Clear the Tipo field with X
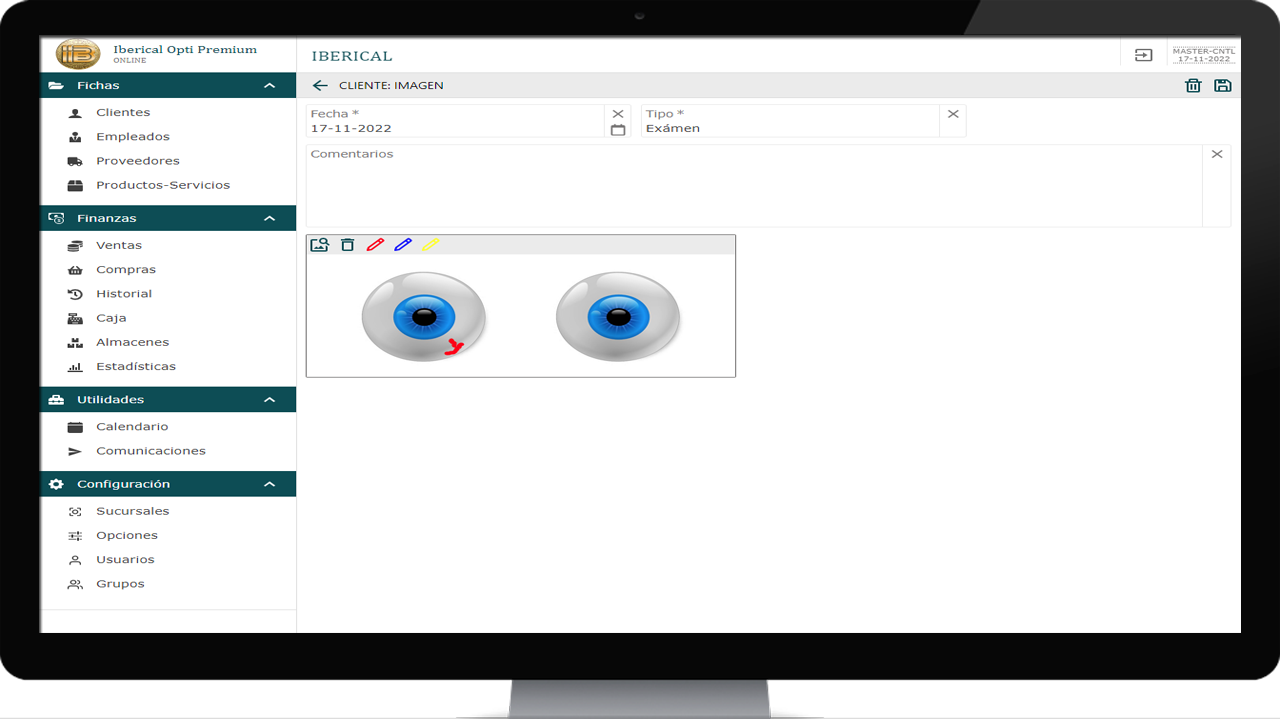The image size is (1280, 719). coord(953,114)
